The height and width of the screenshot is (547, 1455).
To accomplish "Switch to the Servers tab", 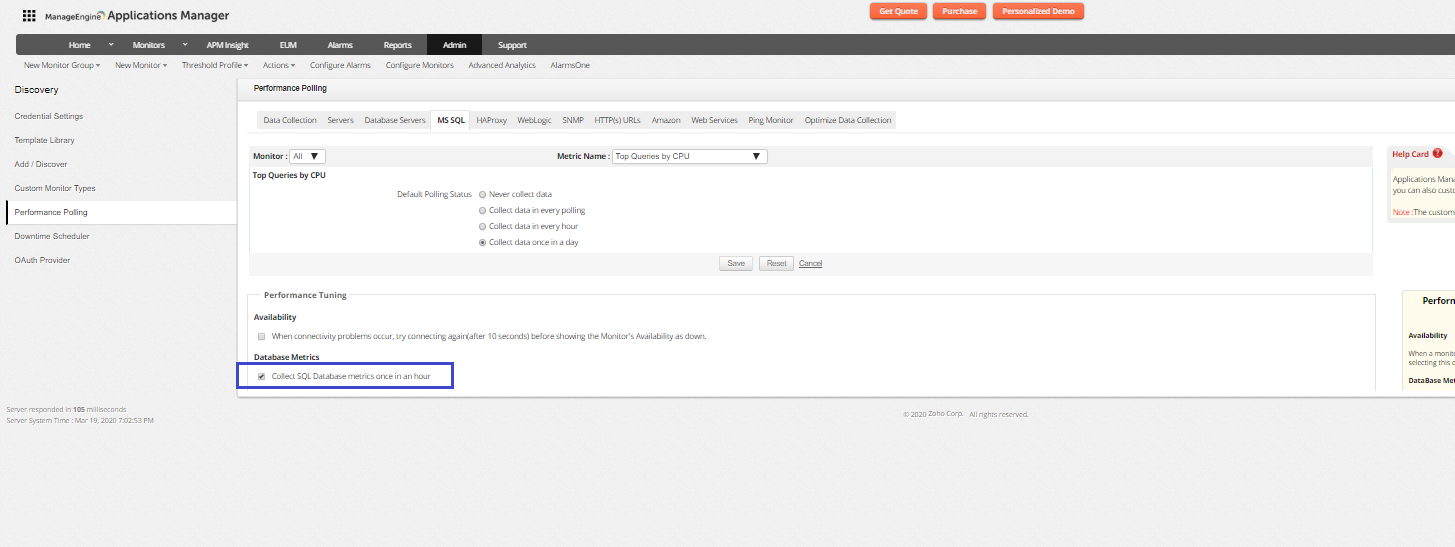I will [340, 120].
